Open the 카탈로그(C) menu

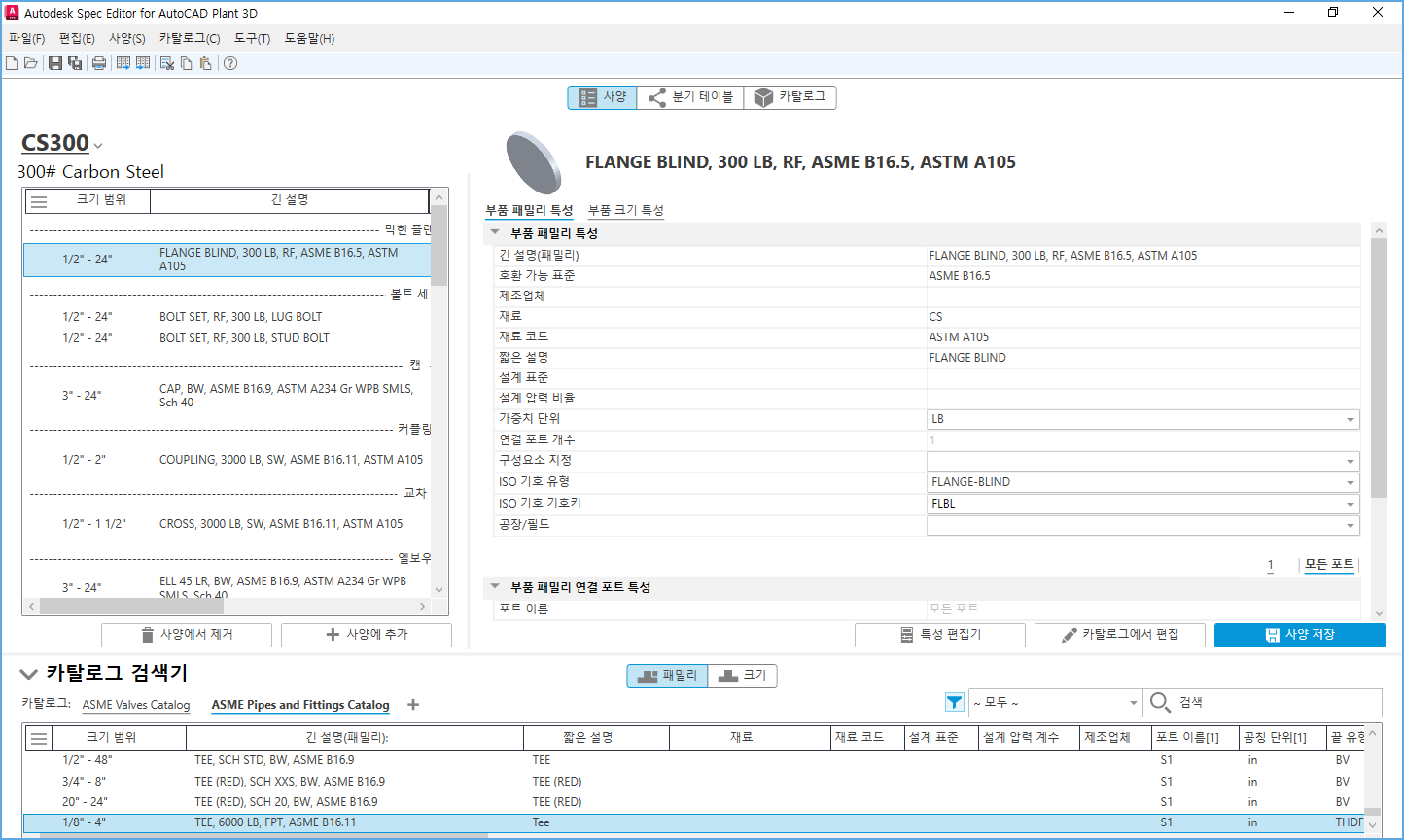tap(190, 39)
